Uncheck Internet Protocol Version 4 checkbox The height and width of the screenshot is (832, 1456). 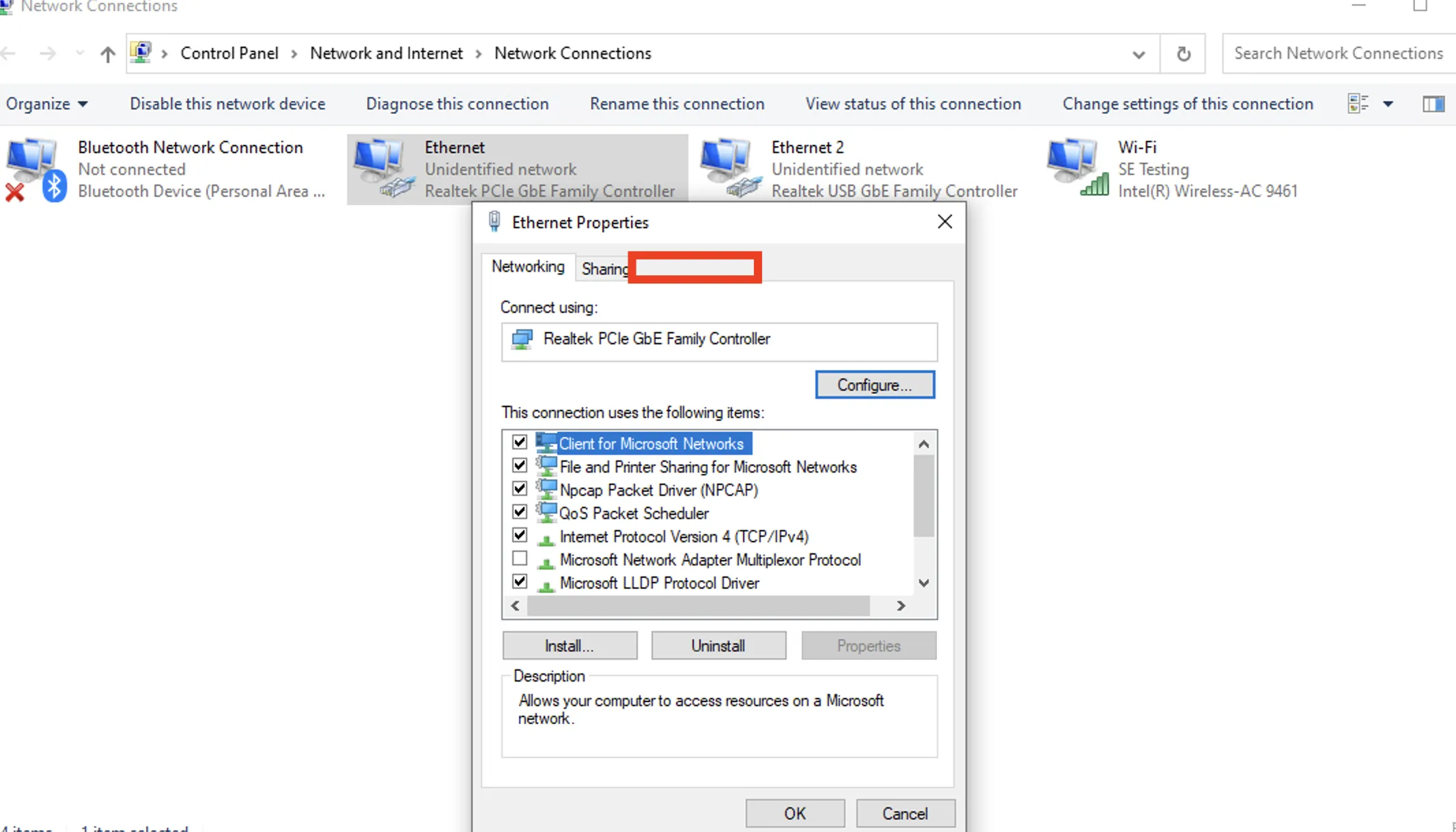tap(520, 536)
